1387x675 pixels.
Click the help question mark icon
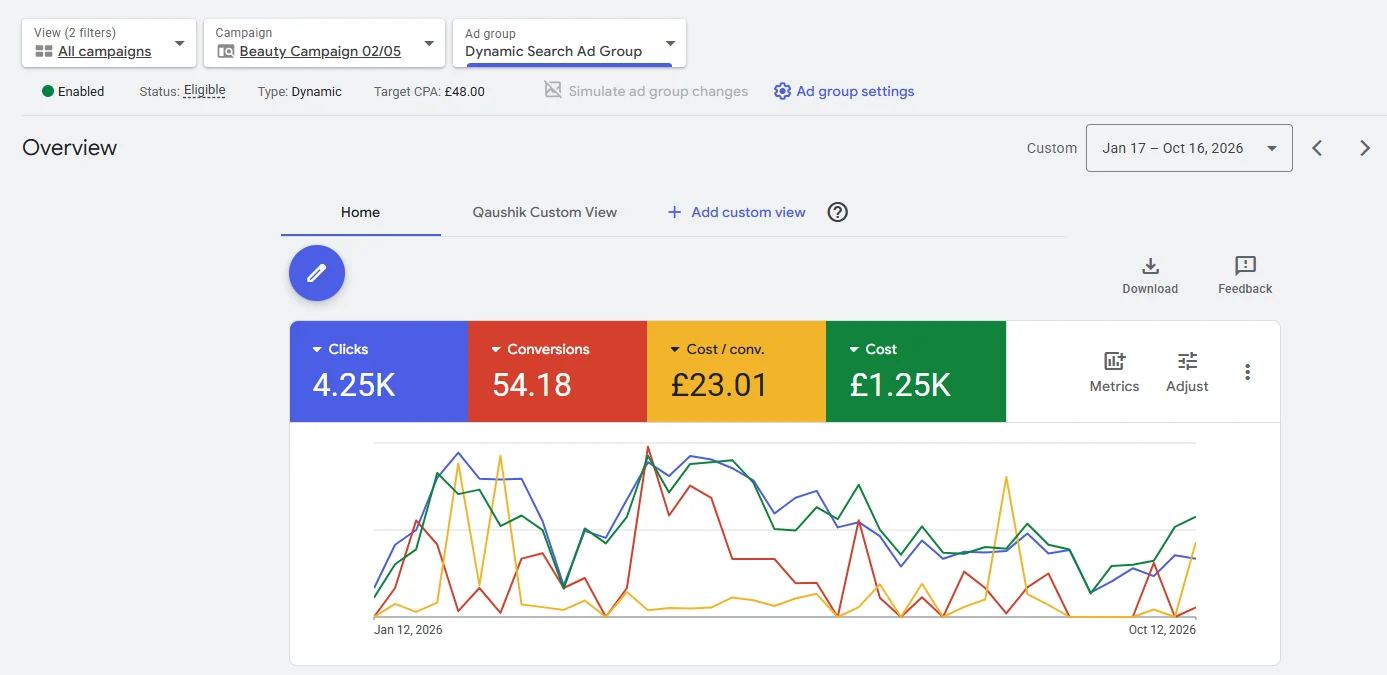click(x=838, y=212)
